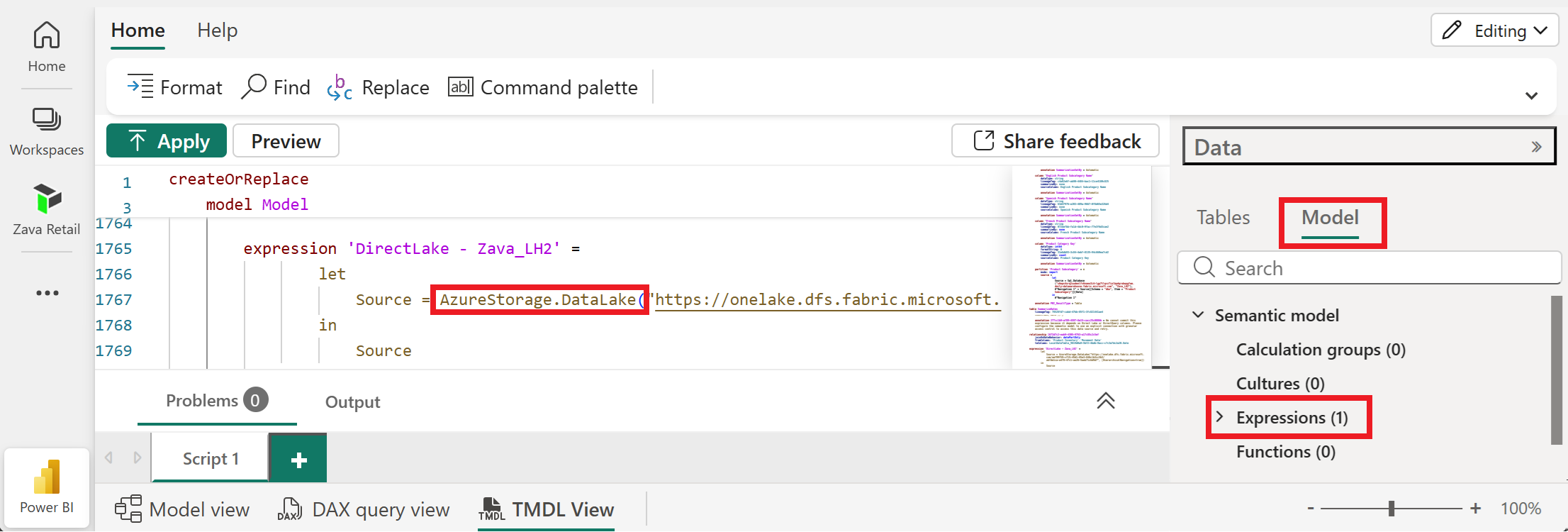Preview the script changes
Viewport: 1568px width, 532px height.
(x=286, y=141)
